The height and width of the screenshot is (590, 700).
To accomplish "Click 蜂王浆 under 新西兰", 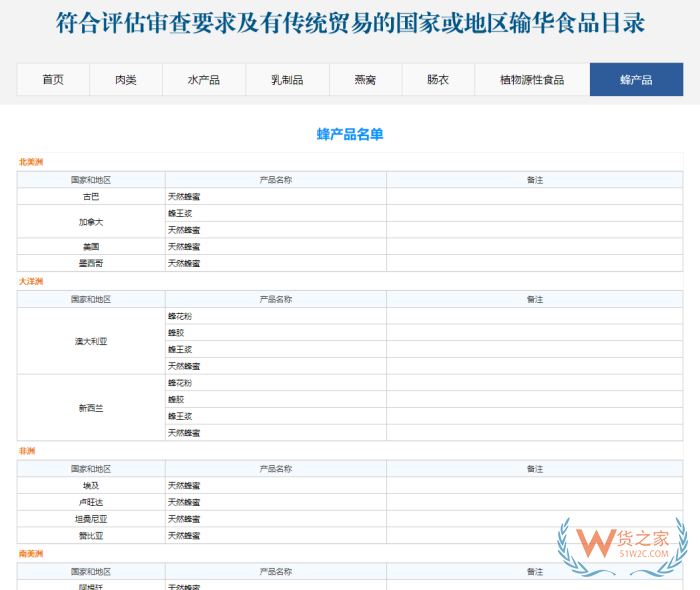I will [x=180, y=416].
